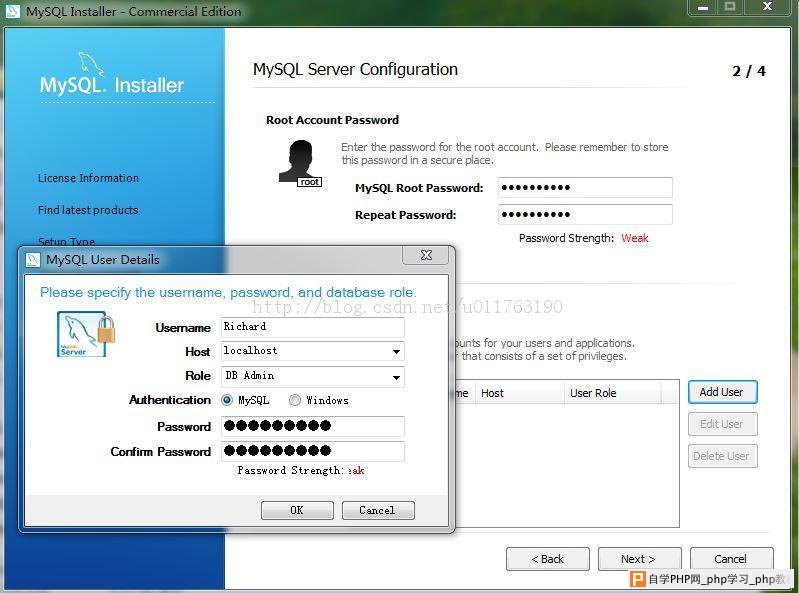Cancel the MySQL User Details dialog
The image size is (799, 593).
[x=378, y=510]
